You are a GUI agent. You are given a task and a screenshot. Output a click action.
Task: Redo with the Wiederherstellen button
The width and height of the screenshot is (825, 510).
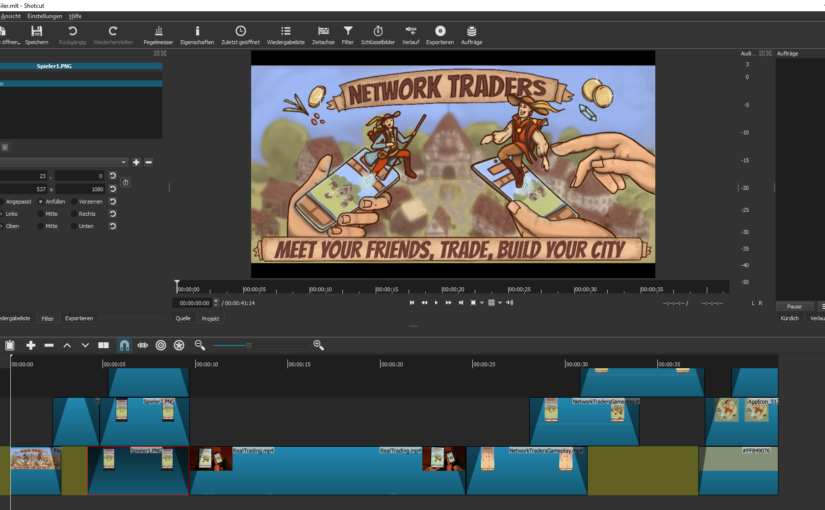[113, 35]
